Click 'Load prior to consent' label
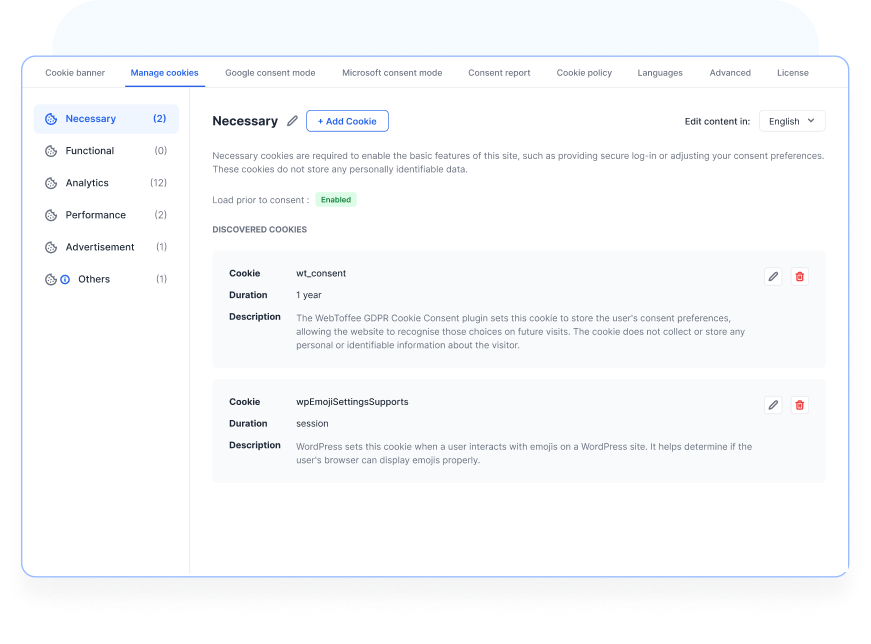 pos(261,200)
